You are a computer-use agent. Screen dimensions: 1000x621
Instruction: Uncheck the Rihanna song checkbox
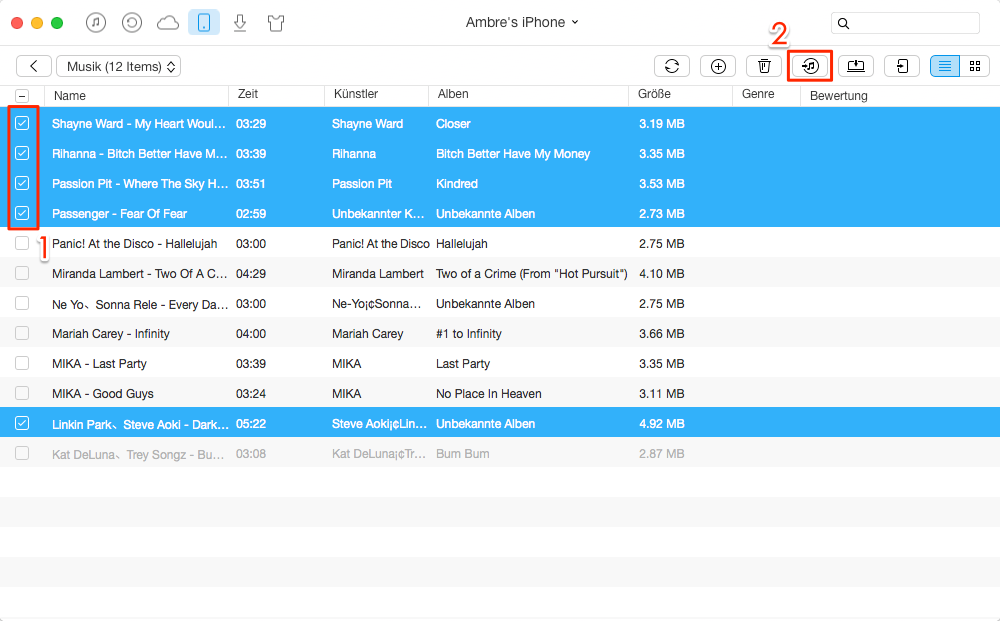pos(22,153)
